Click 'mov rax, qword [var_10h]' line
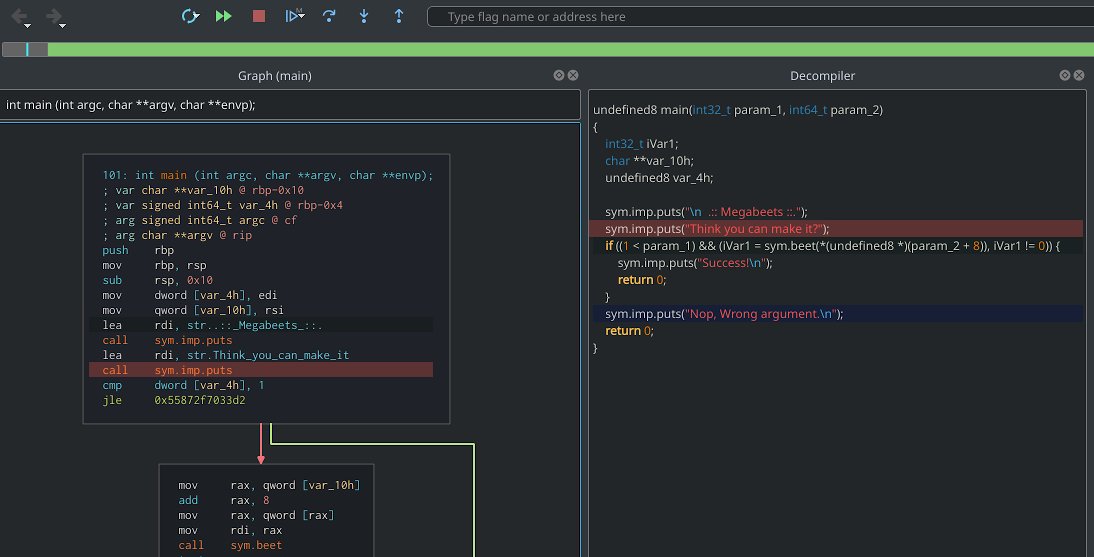This screenshot has width=1094, height=557. 269,485
